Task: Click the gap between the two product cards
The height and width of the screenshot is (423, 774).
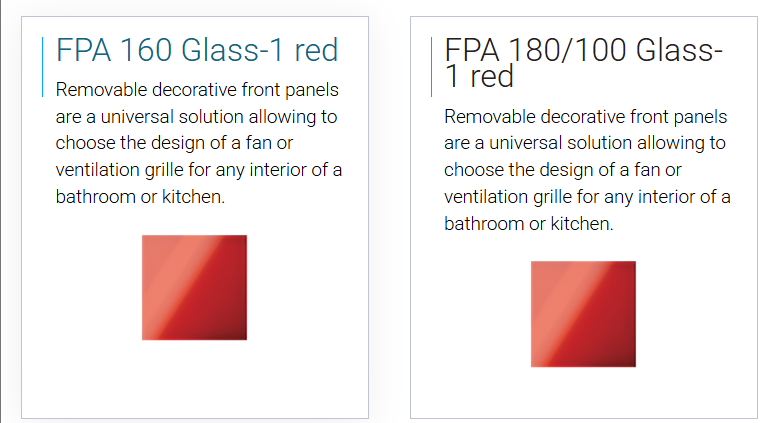Action: (389, 217)
